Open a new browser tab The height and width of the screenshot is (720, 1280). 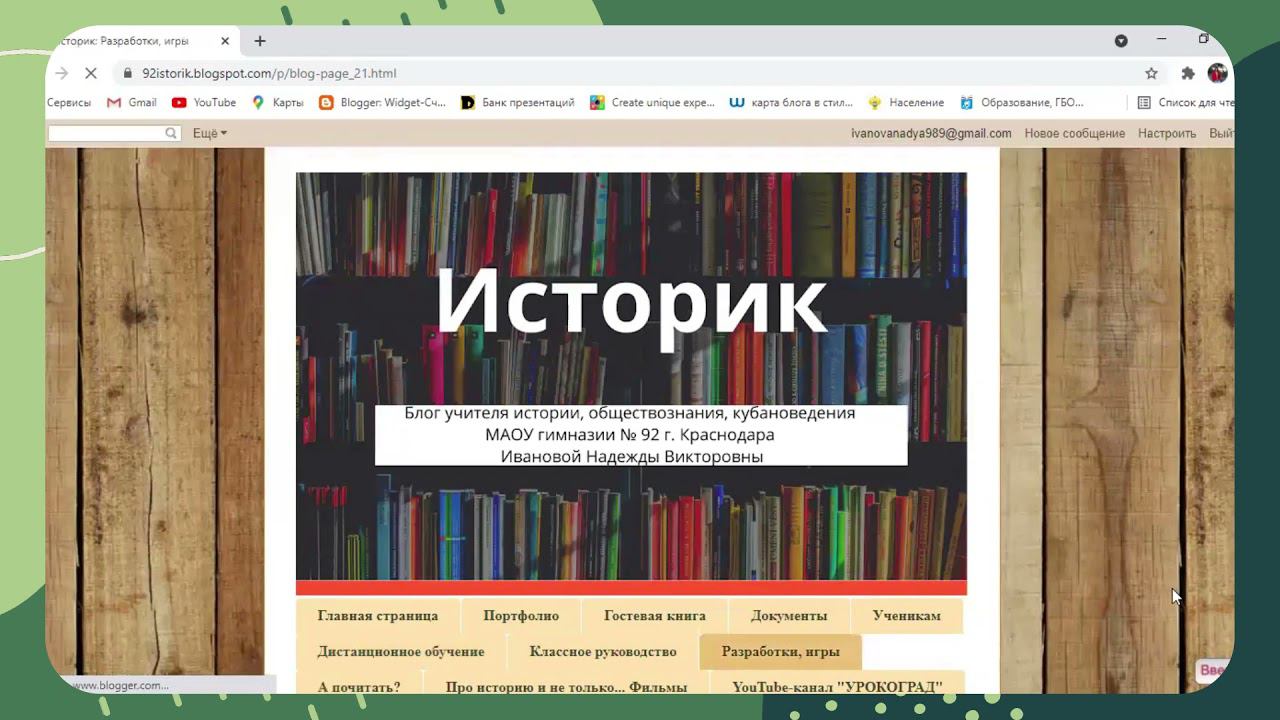pos(260,41)
